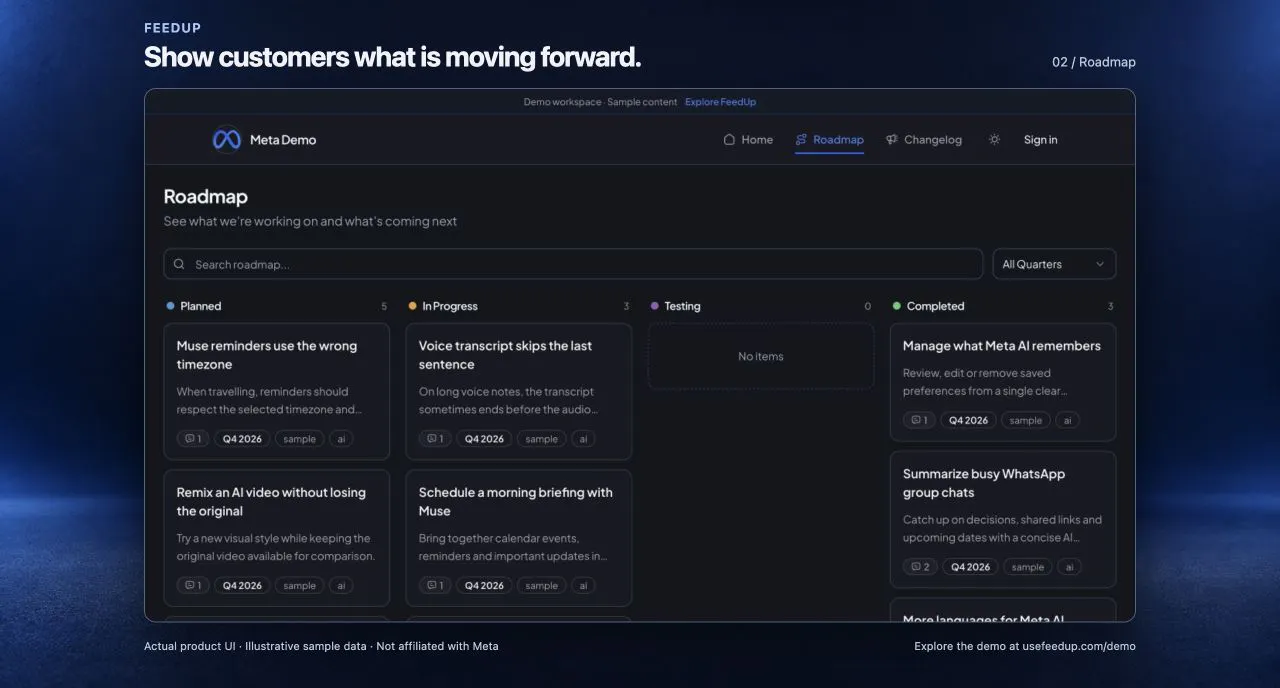Click the Sign in button

pyautogui.click(x=1040, y=140)
